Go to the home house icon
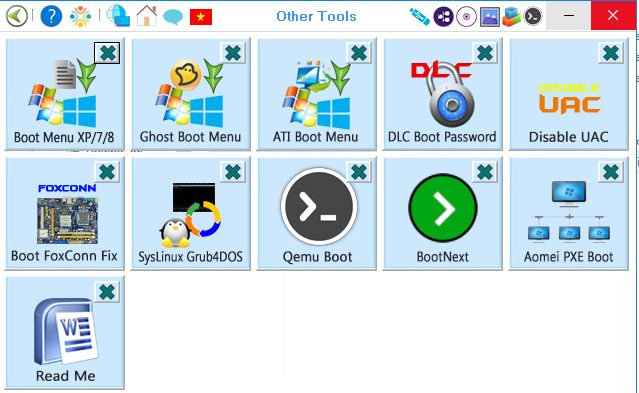Viewport: 639px width, 393px height. [147, 15]
